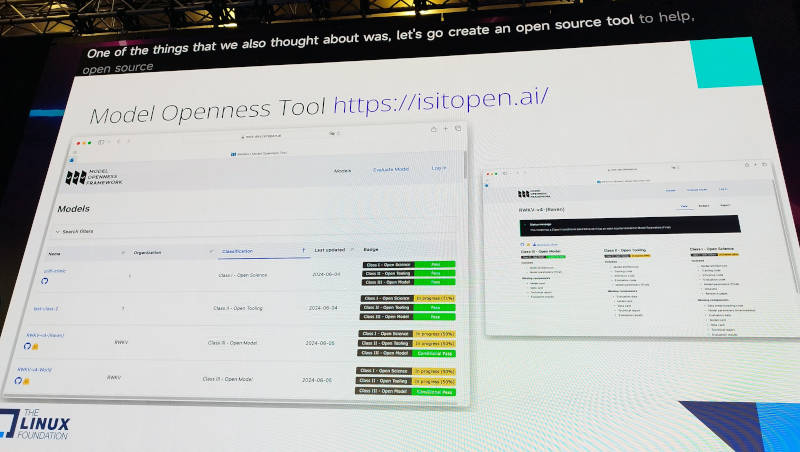This screenshot has width=800, height=452.
Task: Click the black status message banner
Action: 630,225
